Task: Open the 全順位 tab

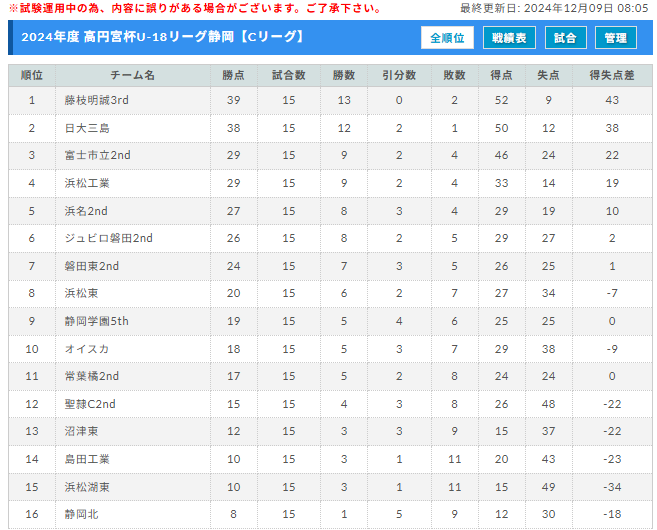Action: coord(447,38)
